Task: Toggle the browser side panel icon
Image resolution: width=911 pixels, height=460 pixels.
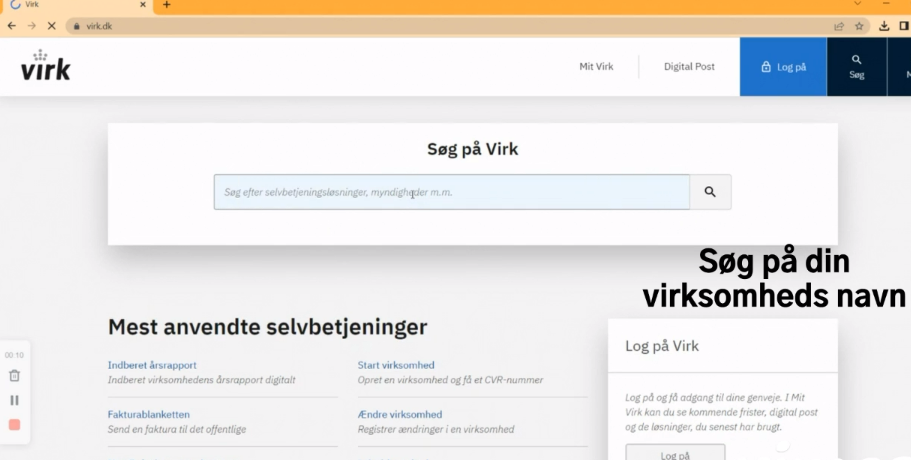Action: coord(904,26)
